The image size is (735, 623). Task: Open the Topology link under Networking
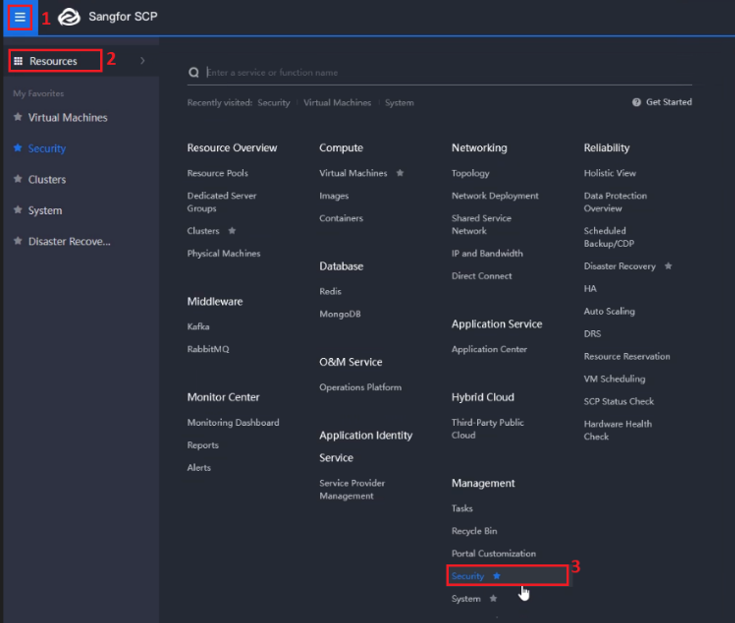point(470,173)
